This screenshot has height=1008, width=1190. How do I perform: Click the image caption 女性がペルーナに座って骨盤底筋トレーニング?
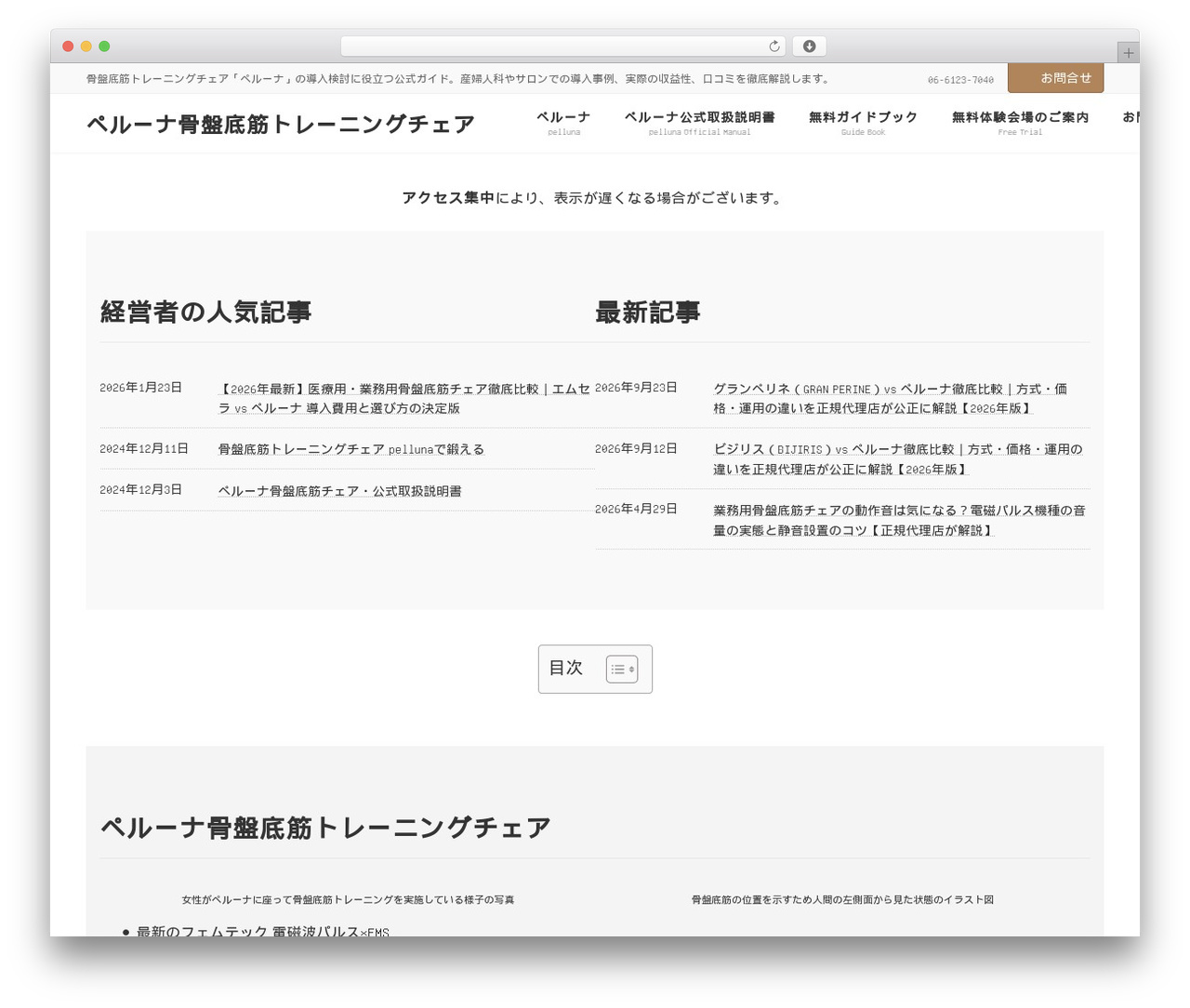[348, 899]
